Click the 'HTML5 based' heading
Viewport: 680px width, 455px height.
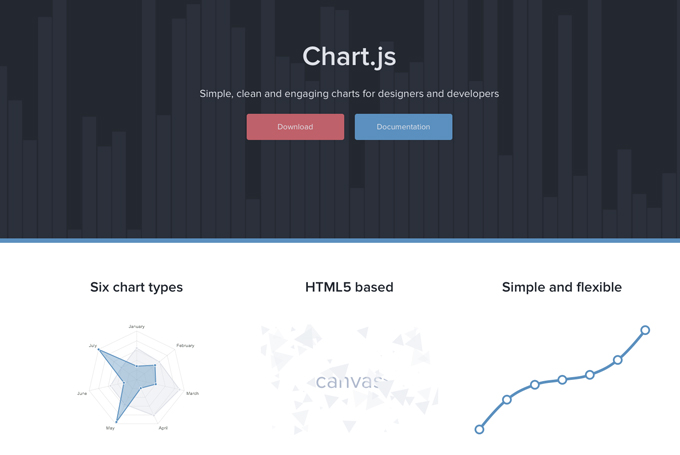click(349, 287)
